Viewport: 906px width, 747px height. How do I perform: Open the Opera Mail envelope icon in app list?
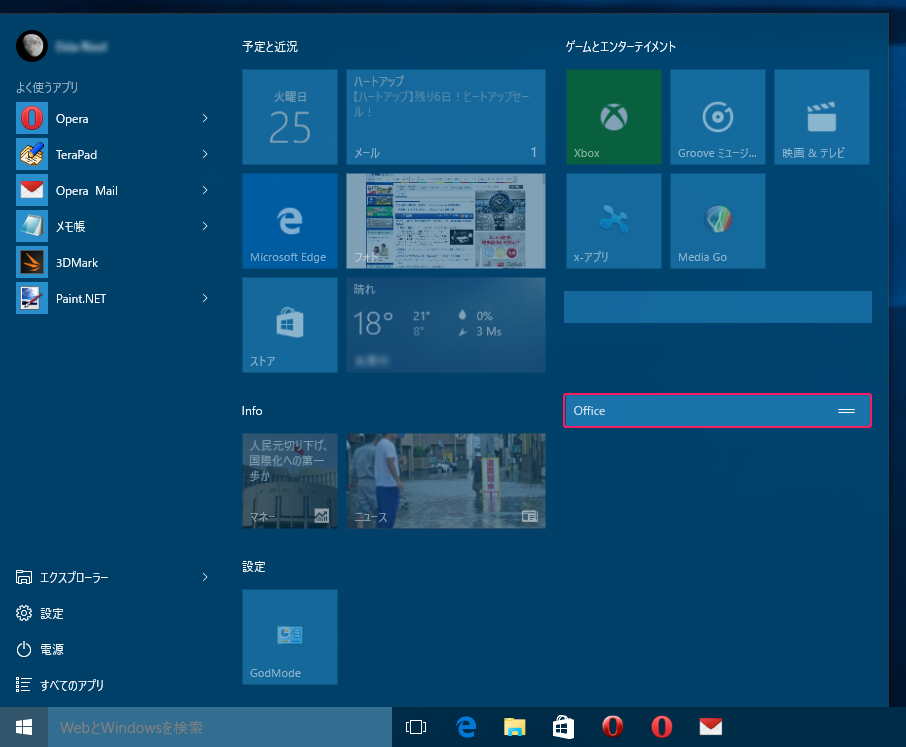click(x=32, y=190)
